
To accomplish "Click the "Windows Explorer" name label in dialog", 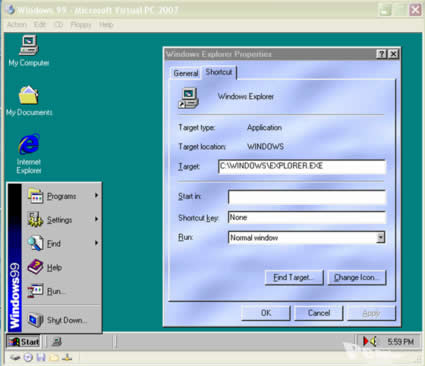I will [246, 97].
